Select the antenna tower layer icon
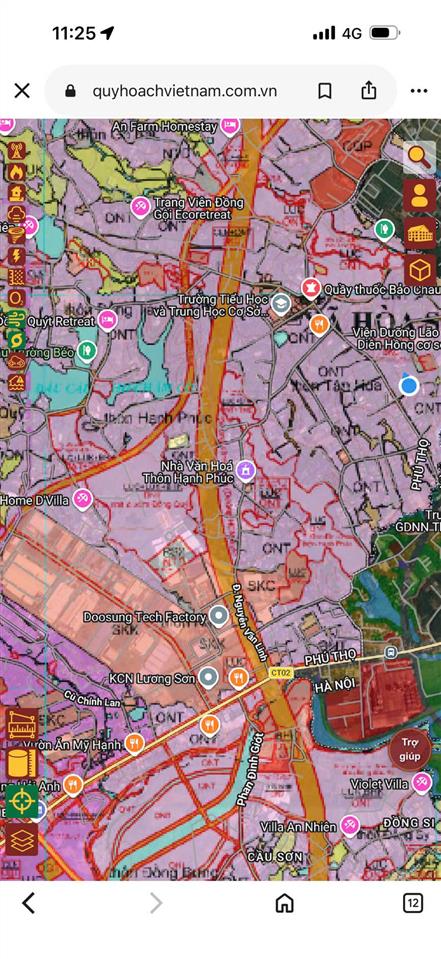 coord(16,150)
